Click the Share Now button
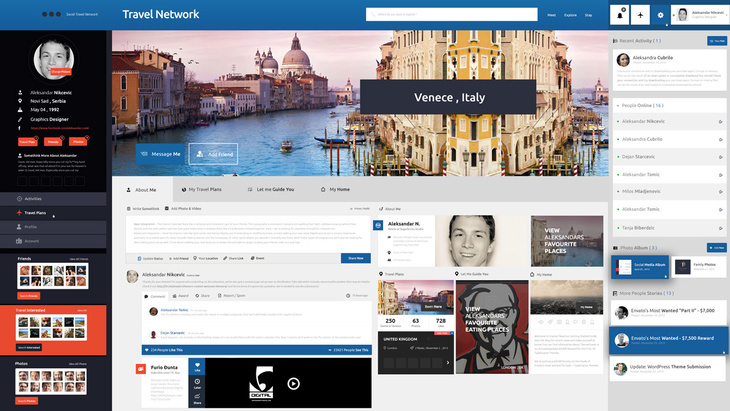This screenshot has height=411, width=730. pos(356,258)
